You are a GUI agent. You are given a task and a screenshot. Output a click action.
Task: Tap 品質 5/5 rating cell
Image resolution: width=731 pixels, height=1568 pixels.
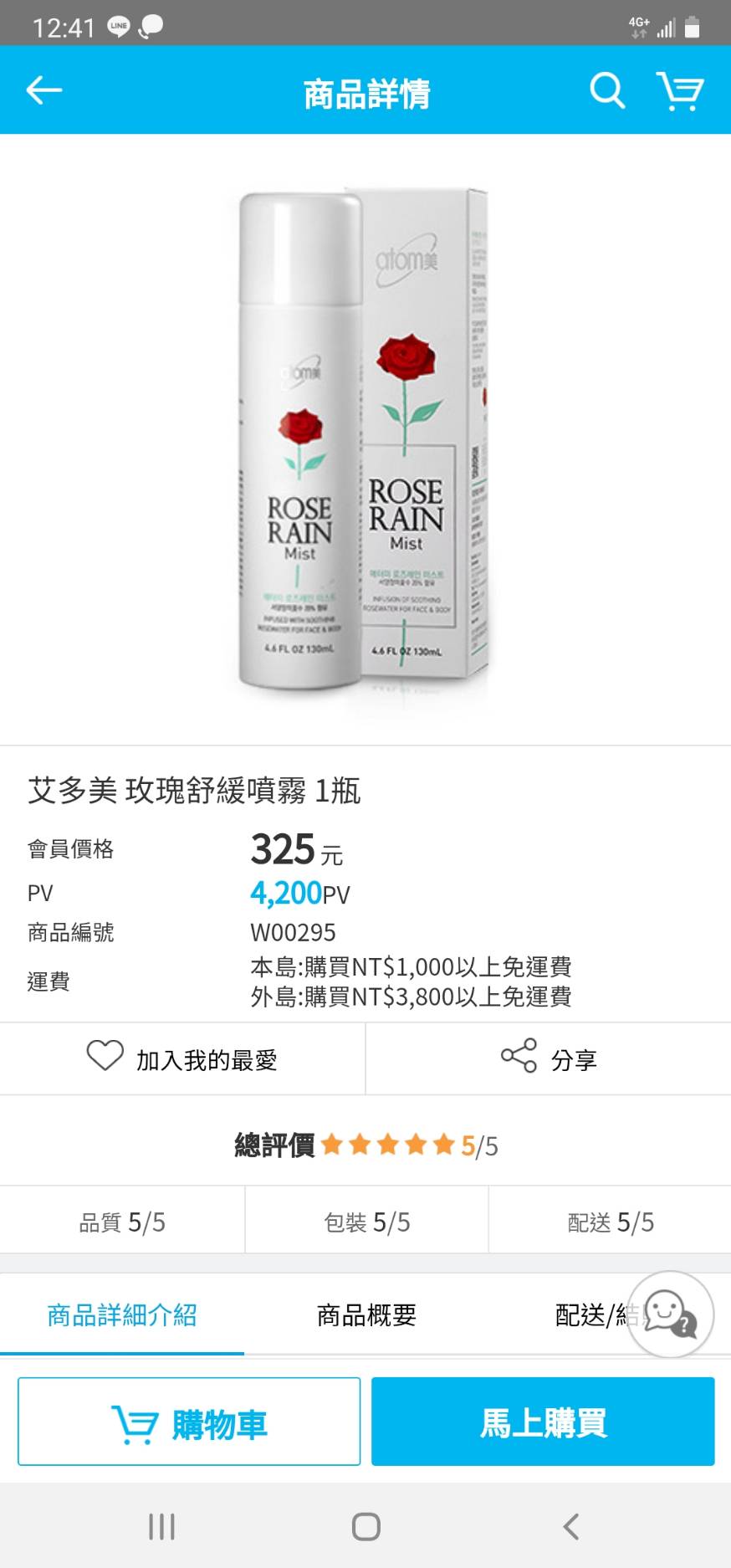[122, 1222]
